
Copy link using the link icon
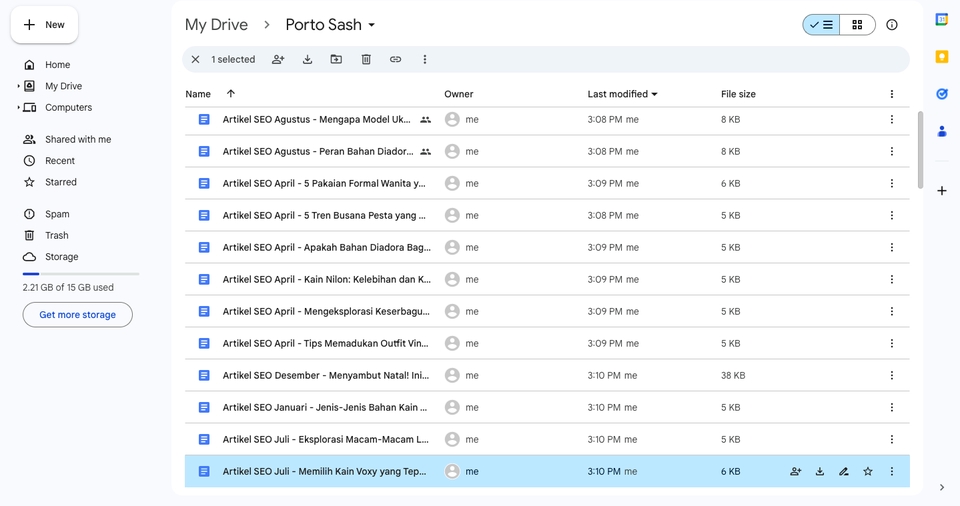click(395, 60)
